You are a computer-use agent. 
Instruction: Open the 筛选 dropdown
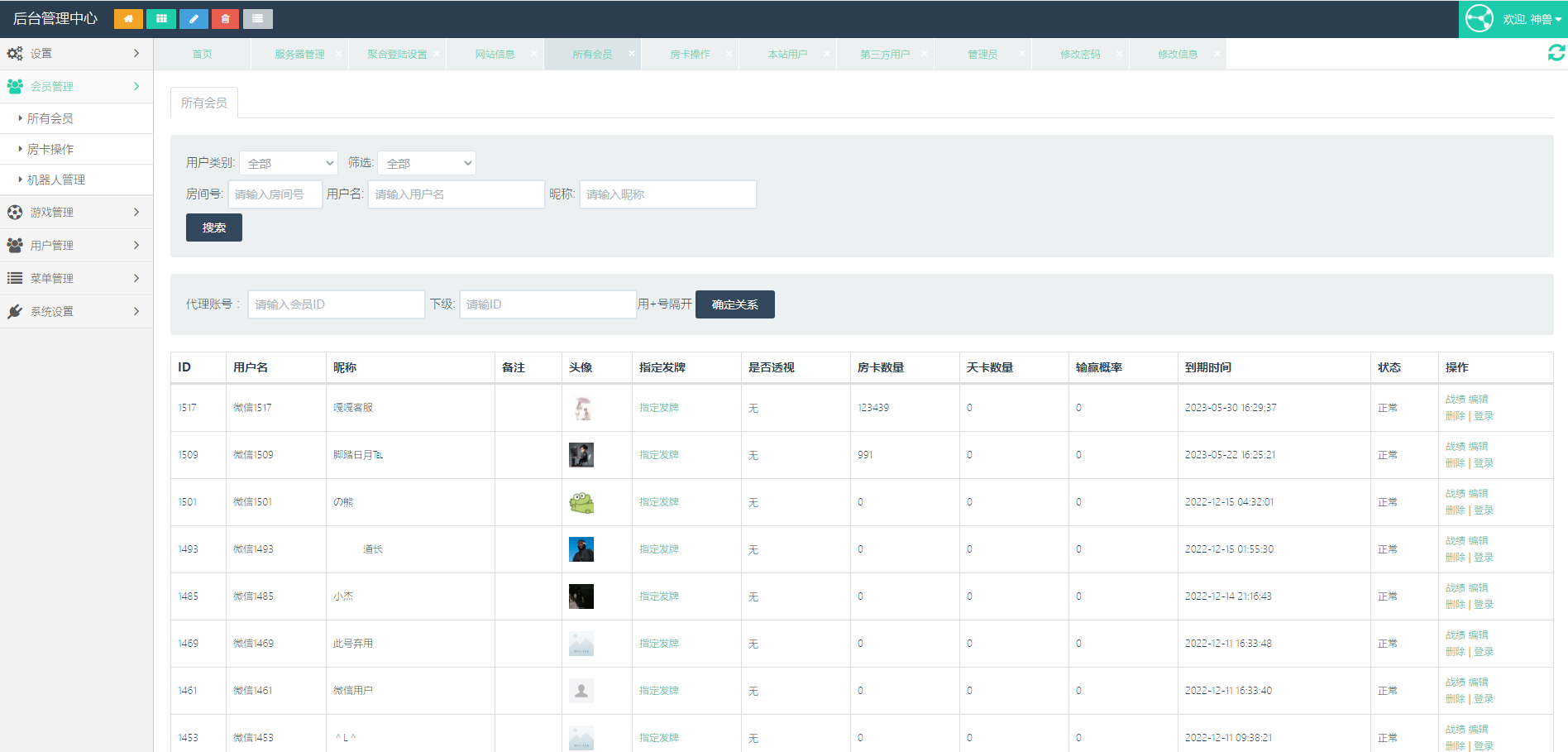pyautogui.click(x=427, y=163)
